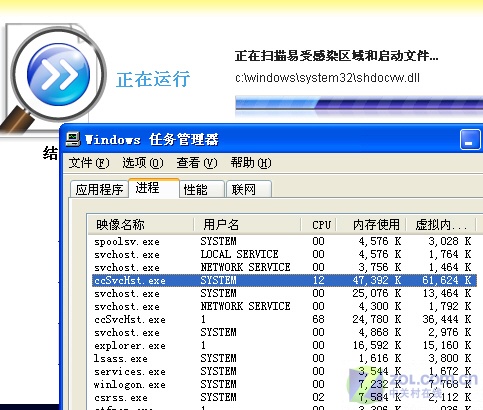Select svchost.exe using 25,076 K memory
The height and width of the screenshot is (410, 483).
(284, 293)
